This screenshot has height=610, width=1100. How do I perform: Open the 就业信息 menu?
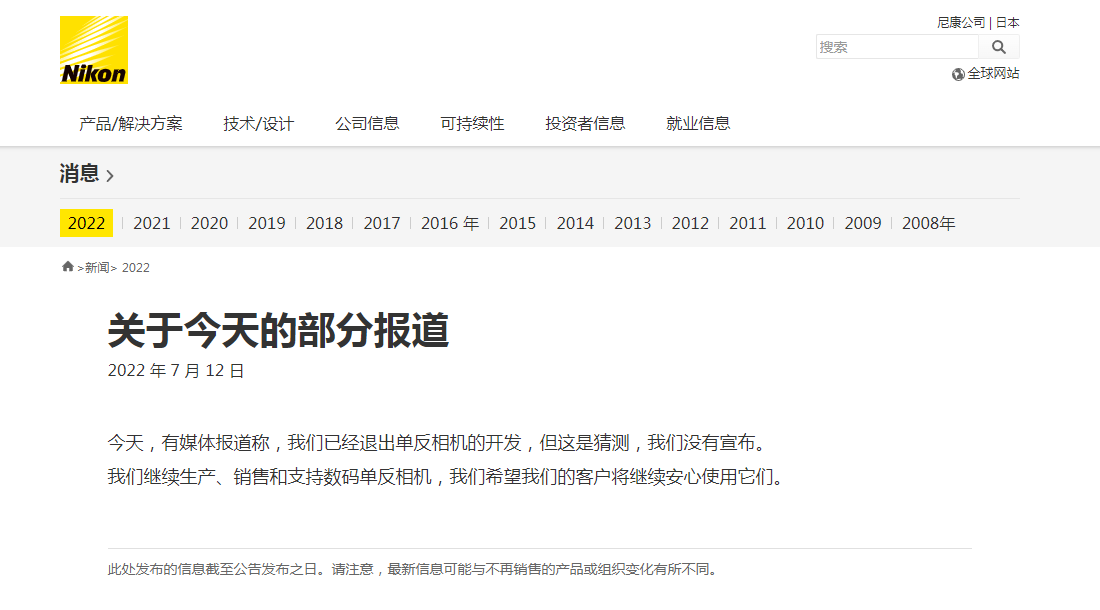[x=698, y=124]
